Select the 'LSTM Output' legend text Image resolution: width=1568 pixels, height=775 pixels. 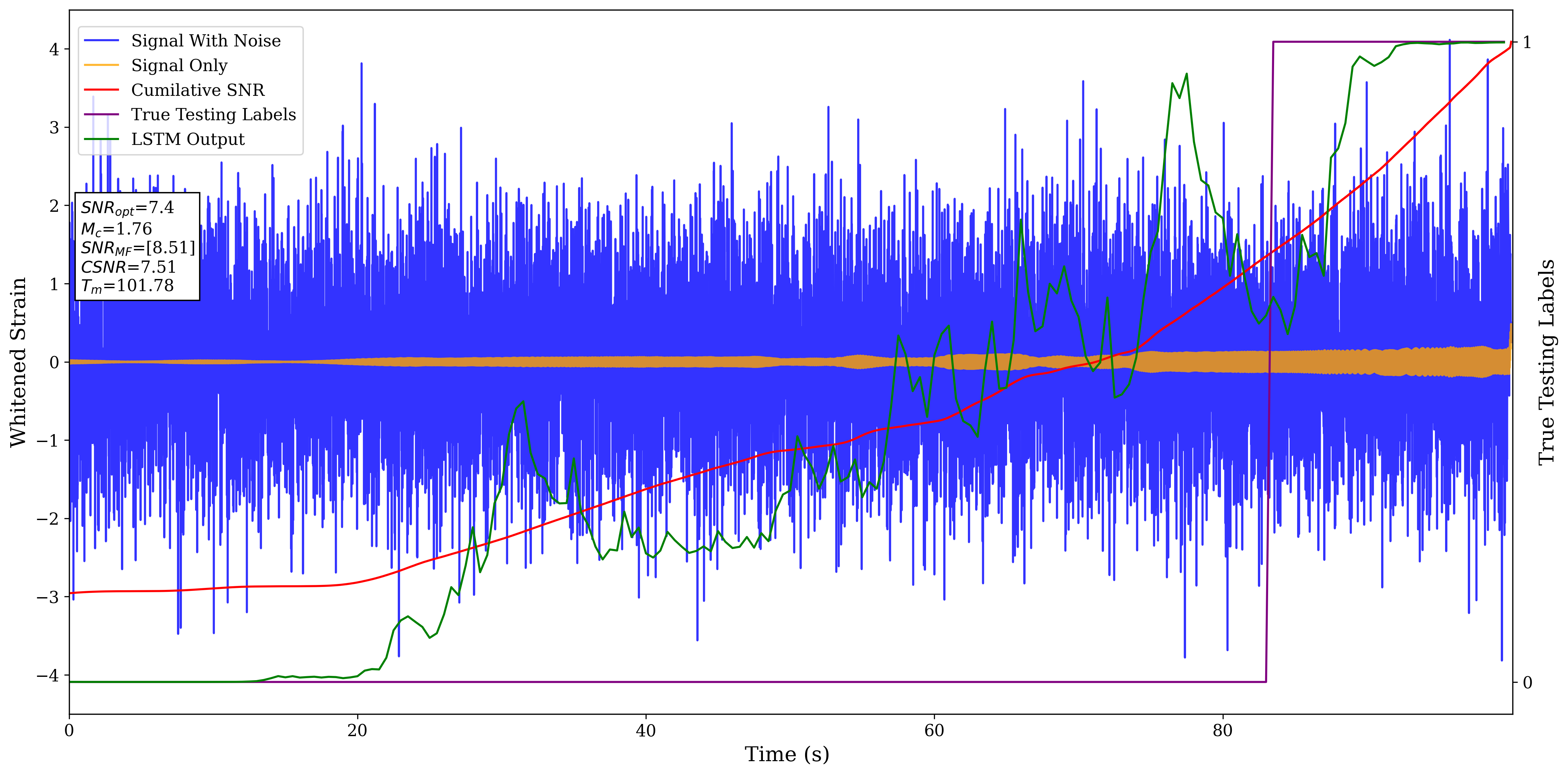[188, 139]
